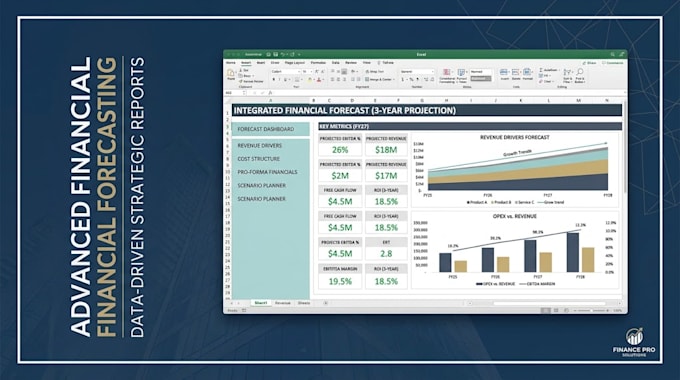Switch to the Revenue sheet tab

click(x=282, y=303)
